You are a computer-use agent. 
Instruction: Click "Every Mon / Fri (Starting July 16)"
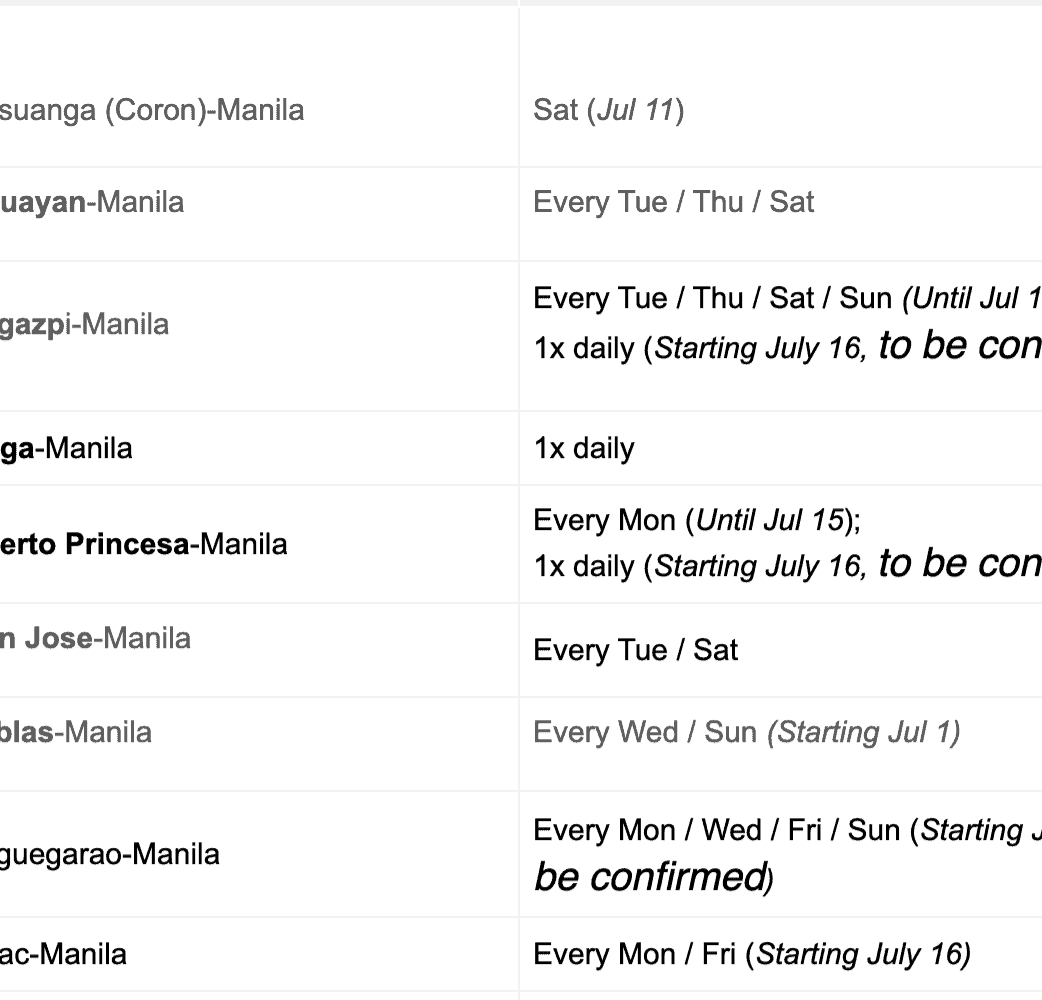tap(752, 954)
